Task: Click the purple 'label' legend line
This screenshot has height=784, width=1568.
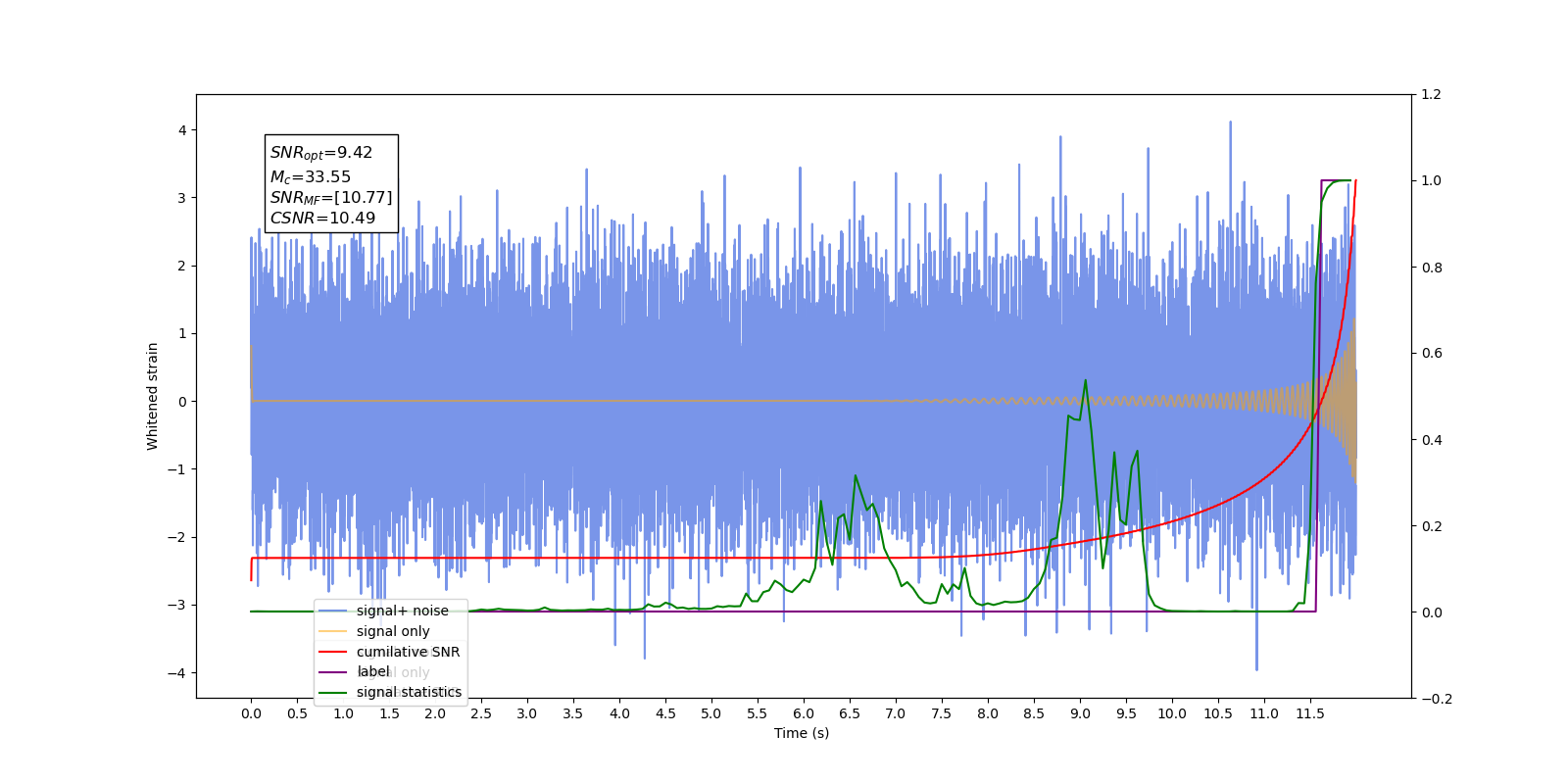Action: click(x=333, y=672)
